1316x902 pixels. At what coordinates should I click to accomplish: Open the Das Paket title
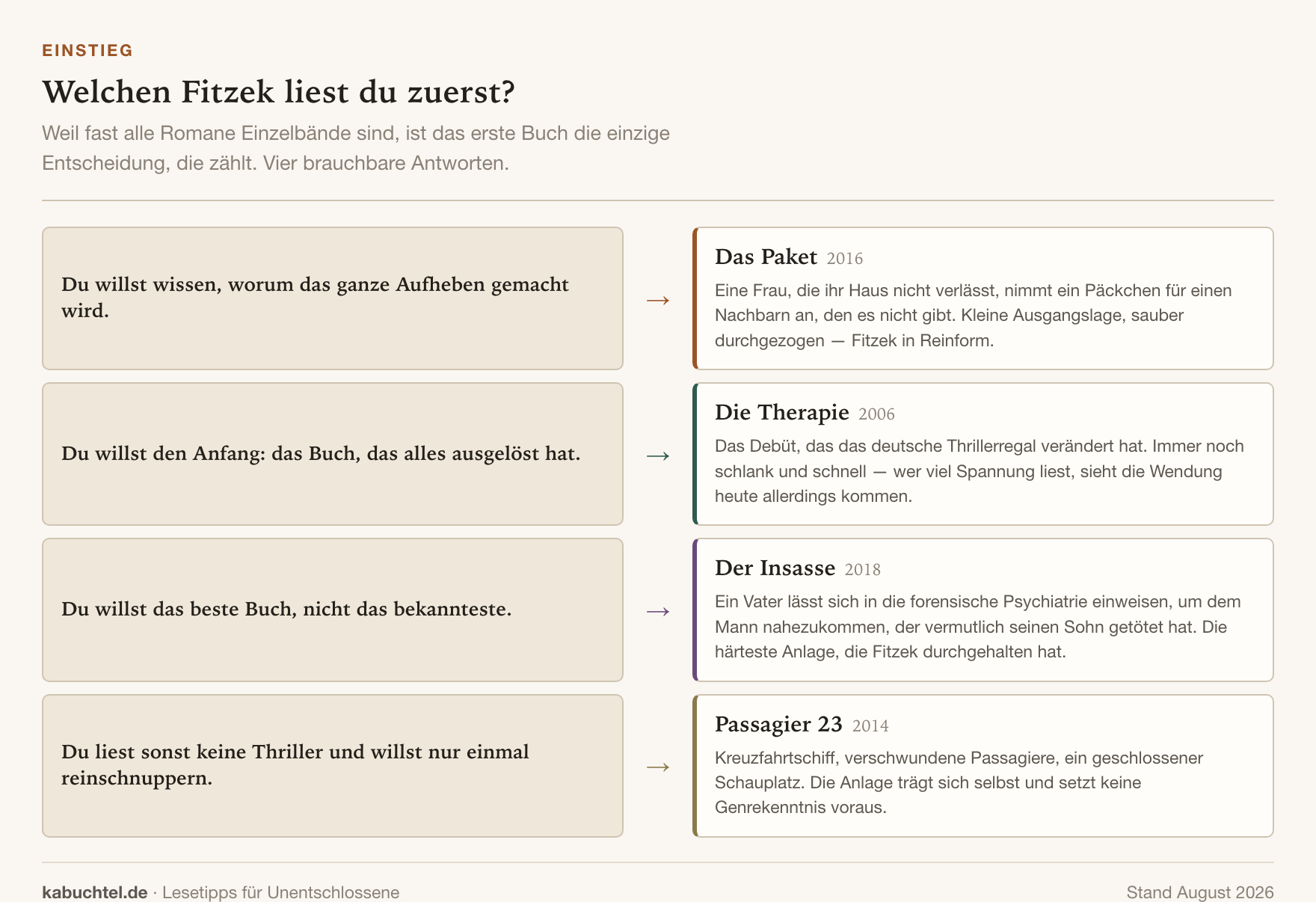coord(766,257)
